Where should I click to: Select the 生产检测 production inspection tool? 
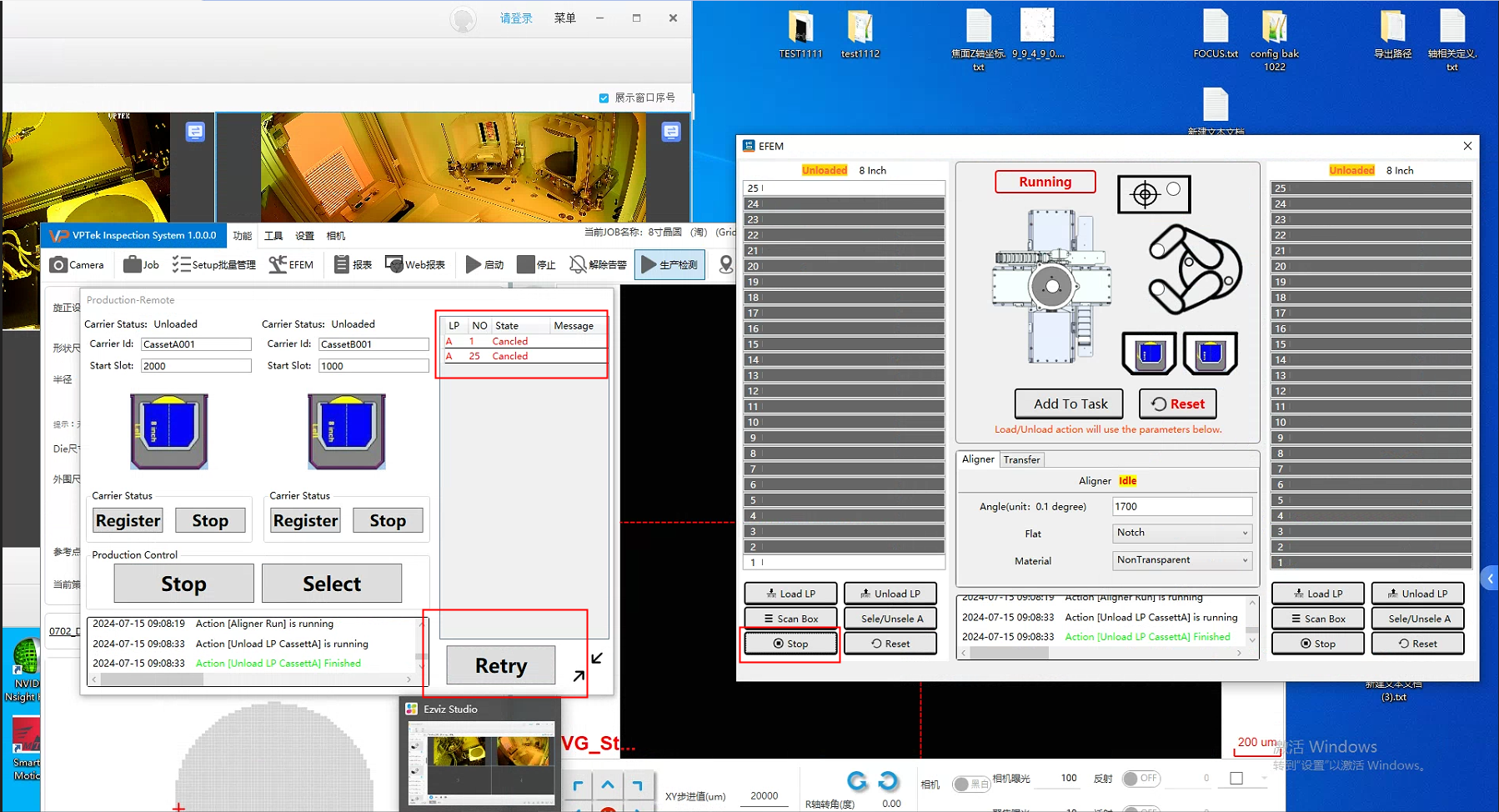point(669,265)
